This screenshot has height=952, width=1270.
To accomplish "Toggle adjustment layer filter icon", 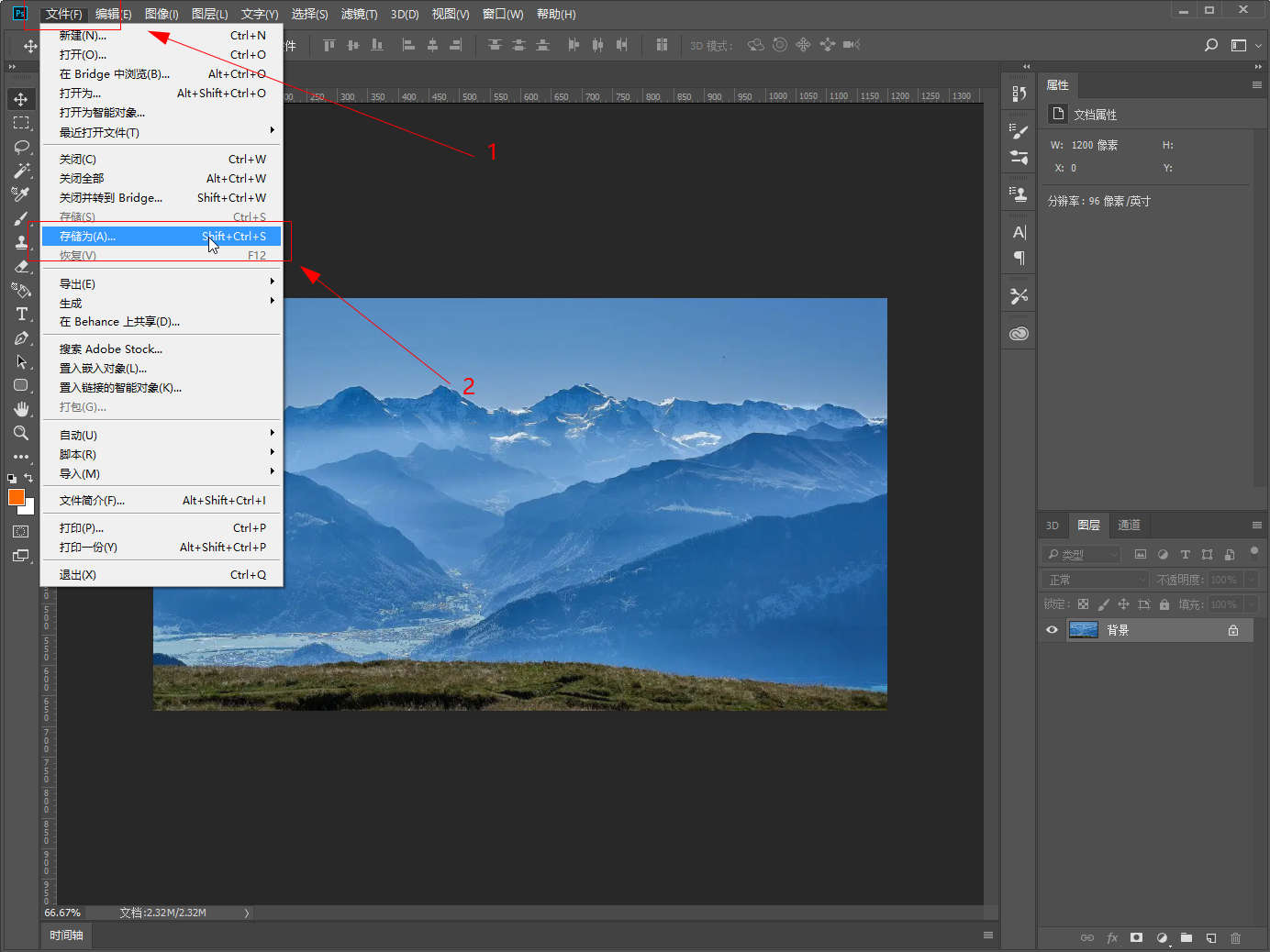I will coord(1163,554).
